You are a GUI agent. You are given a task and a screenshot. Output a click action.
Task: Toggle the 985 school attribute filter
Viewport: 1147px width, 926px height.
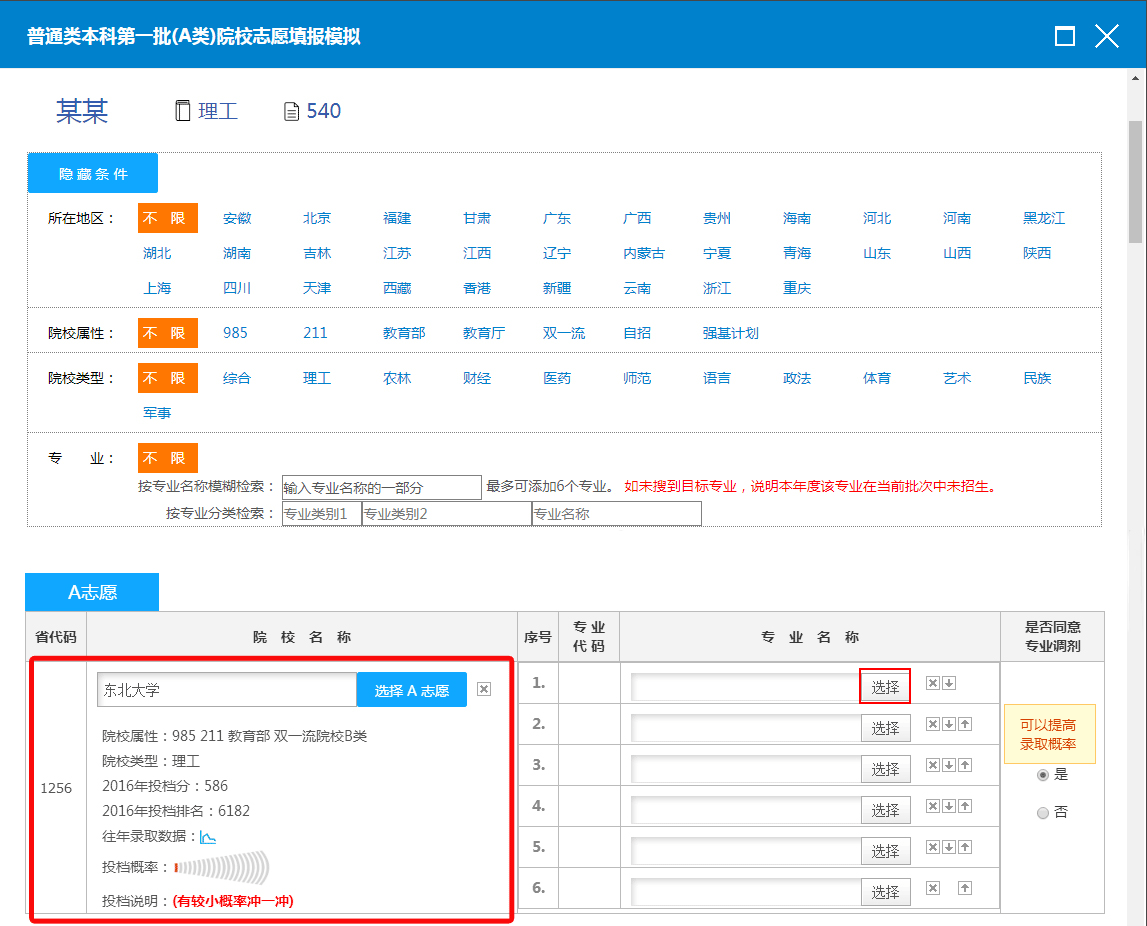(x=235, y=333)
